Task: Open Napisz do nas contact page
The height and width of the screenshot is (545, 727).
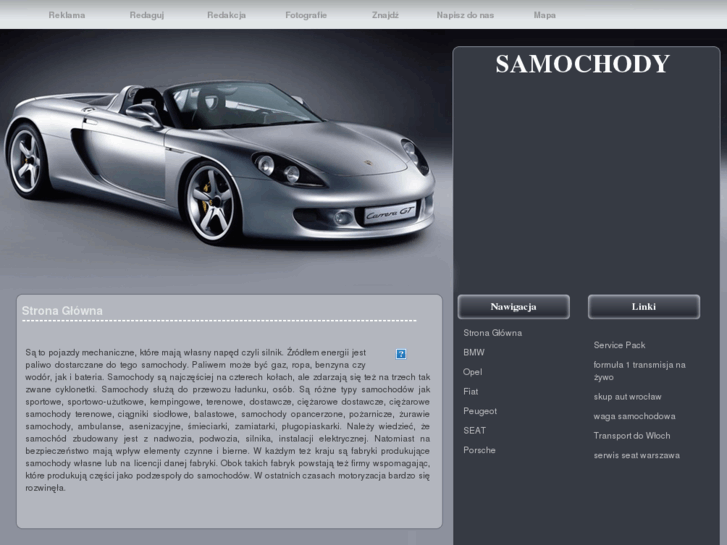Action: click(465, 15)
